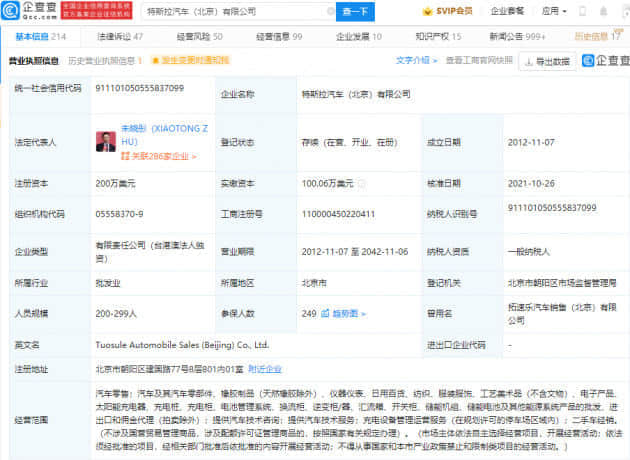The image size is (630, 460).
Task: Clear the search box text with the X icon
Action: point(331,12)
